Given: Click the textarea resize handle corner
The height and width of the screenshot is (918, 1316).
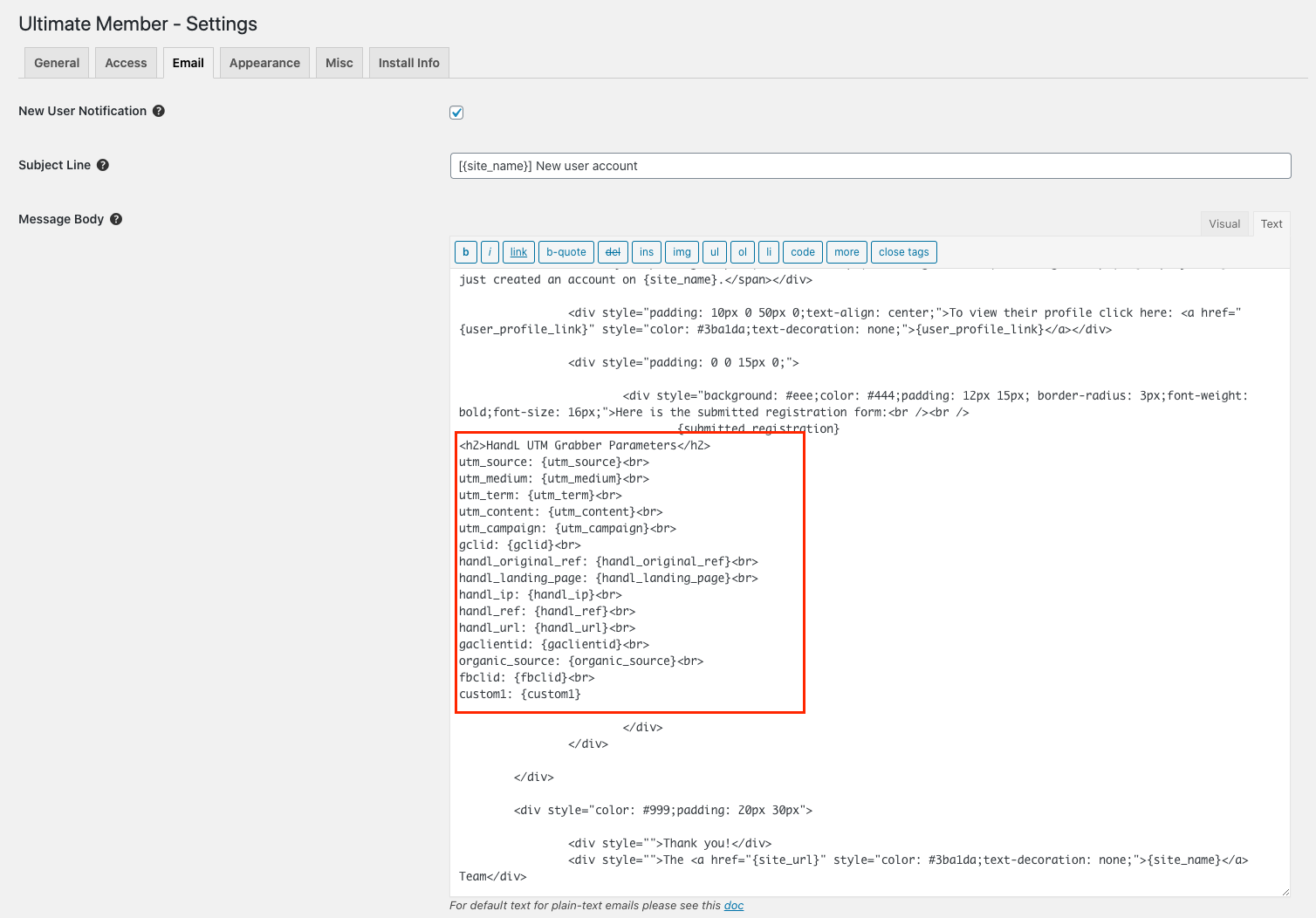Looking at the screenshot, I should (1285, 891).
